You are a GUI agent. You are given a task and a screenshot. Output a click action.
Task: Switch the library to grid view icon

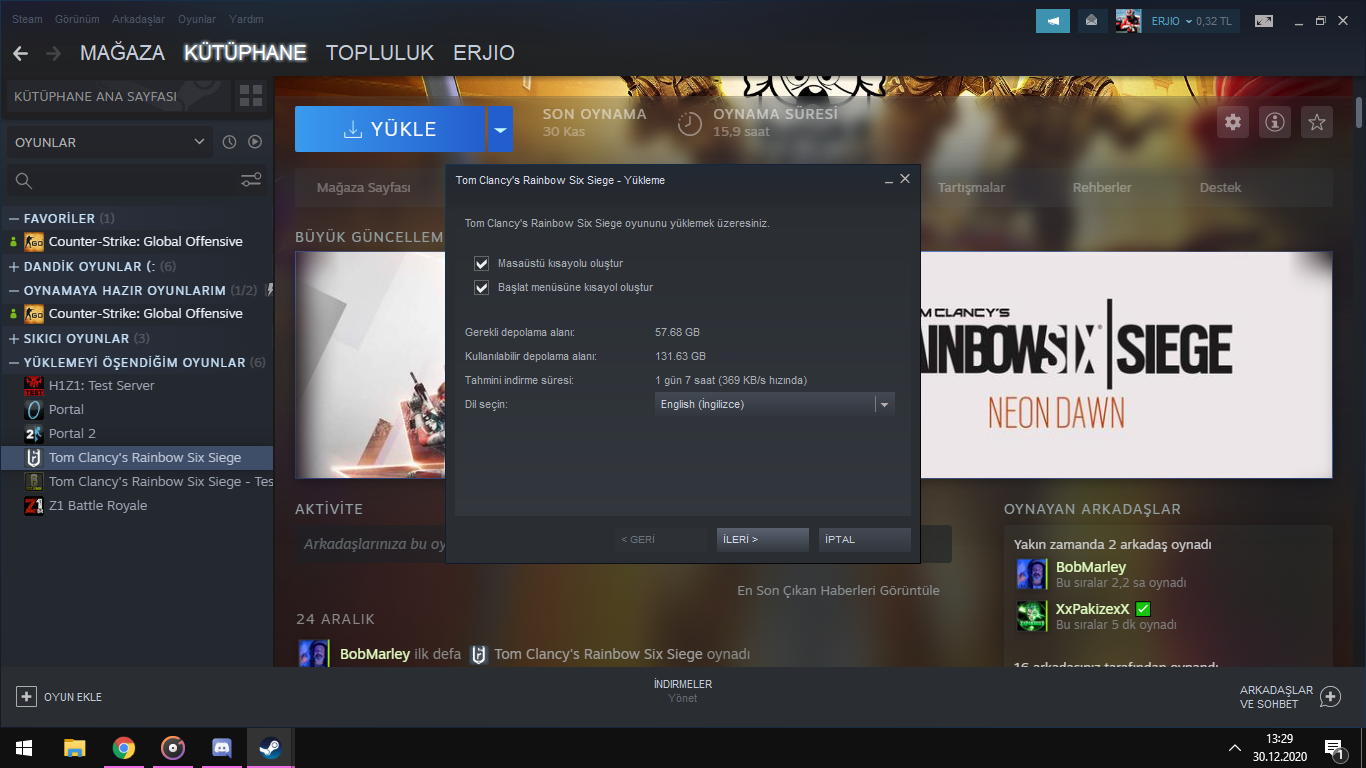tap(251, 96)
